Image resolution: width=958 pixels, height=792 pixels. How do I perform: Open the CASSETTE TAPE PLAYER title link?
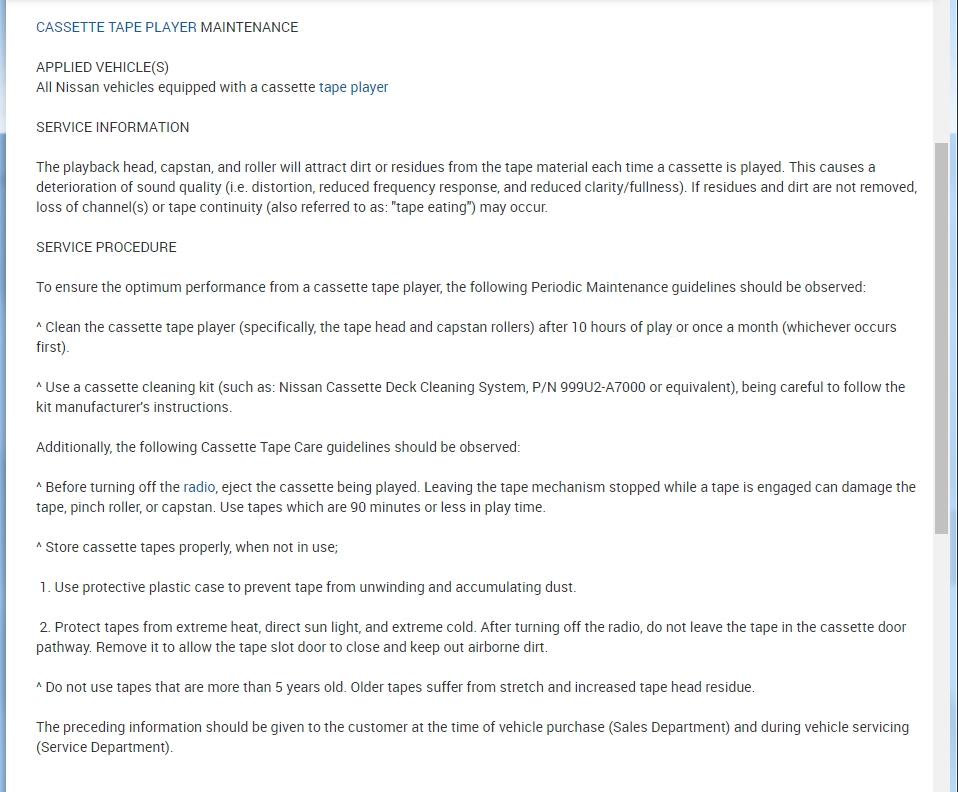[116, 27]
